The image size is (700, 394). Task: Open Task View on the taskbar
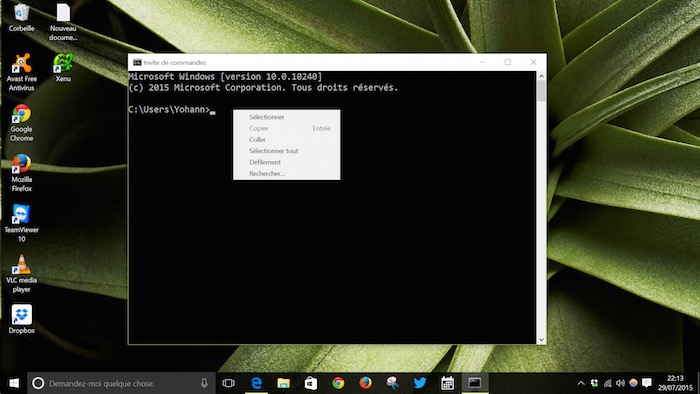coord(229,383)
